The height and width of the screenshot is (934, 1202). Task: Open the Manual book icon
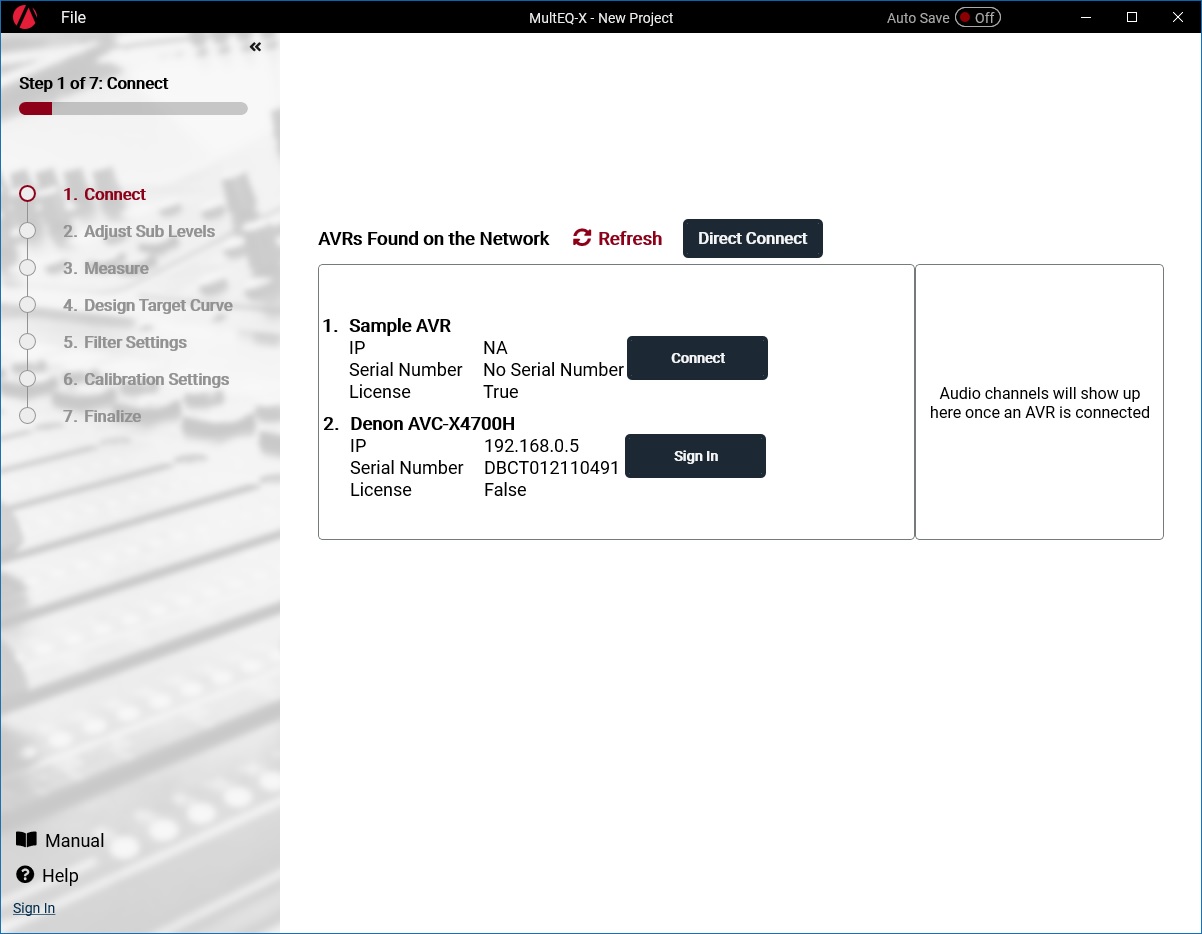[x=26, y=840]
